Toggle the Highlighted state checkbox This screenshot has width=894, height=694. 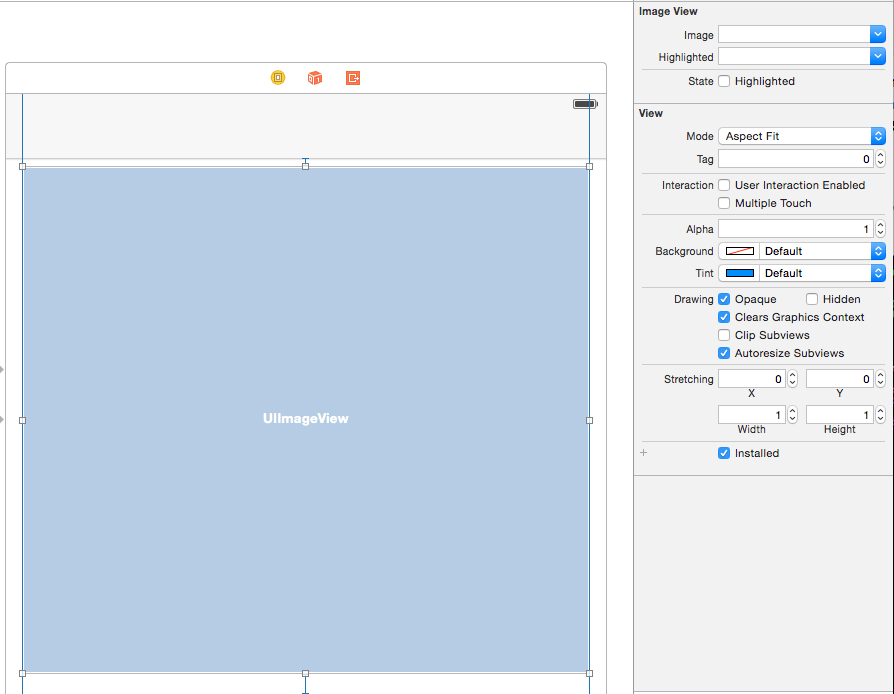pyautogui.click(x=724, y=81)
